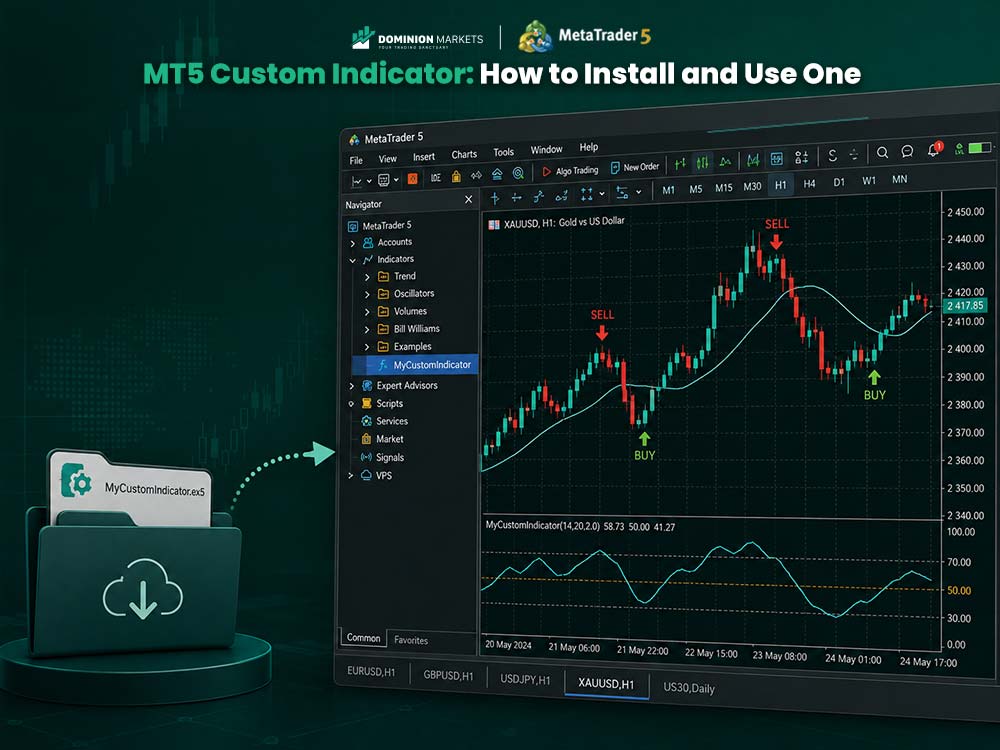Open search with the magnifier icon
The height and width of the screenshot is (750, 1000).
(x=882, y=152)
